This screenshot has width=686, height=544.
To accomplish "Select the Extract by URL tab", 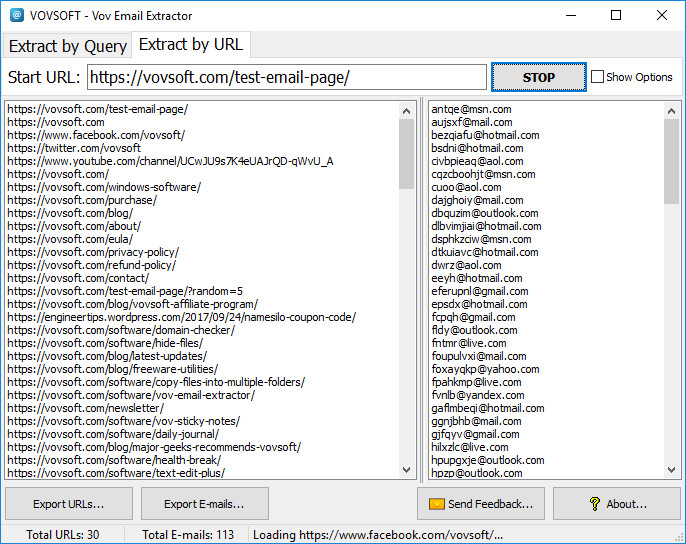I will 191,44.
